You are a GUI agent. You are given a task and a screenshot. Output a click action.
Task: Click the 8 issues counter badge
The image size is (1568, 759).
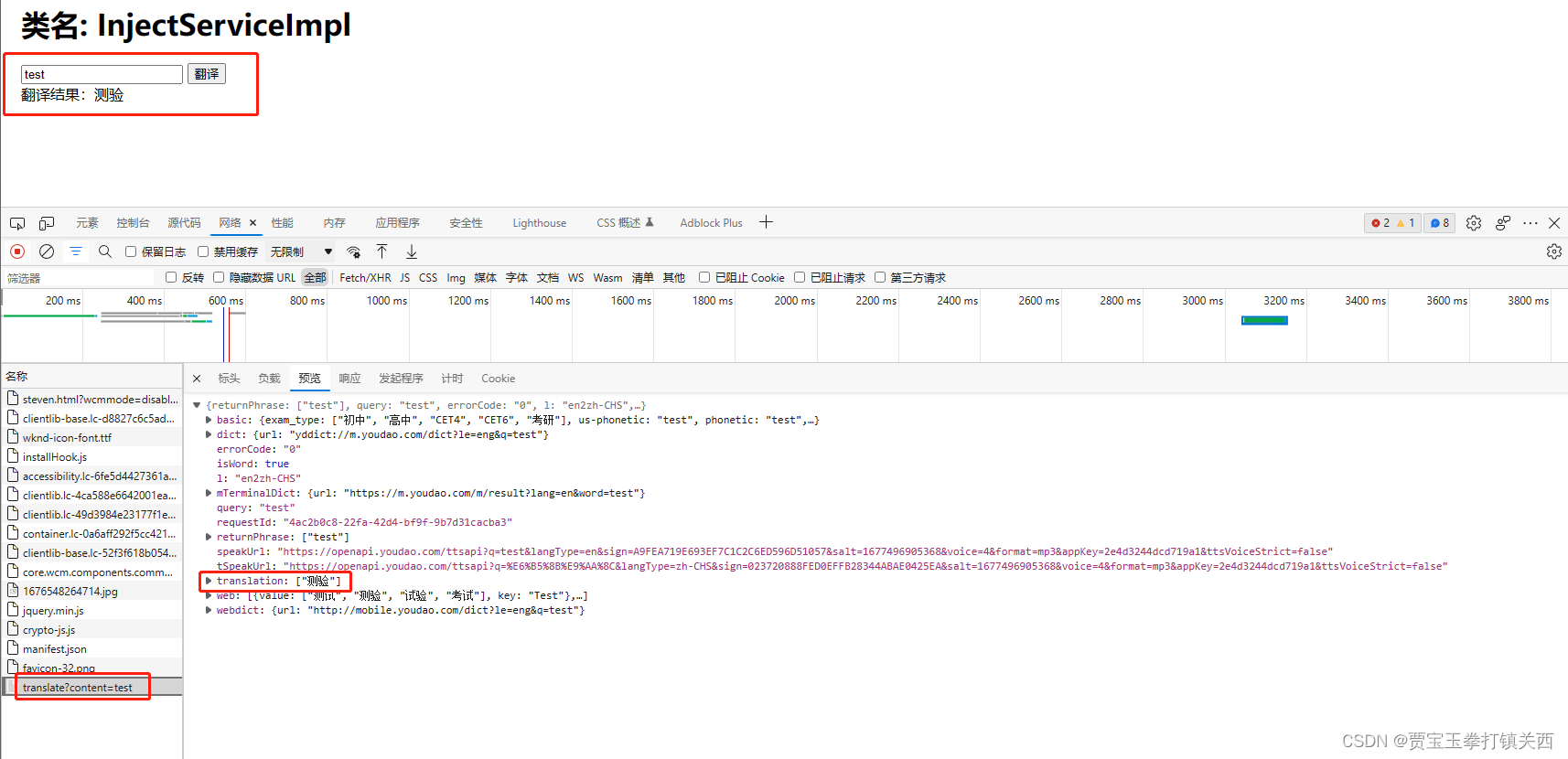pos(1440,223)
